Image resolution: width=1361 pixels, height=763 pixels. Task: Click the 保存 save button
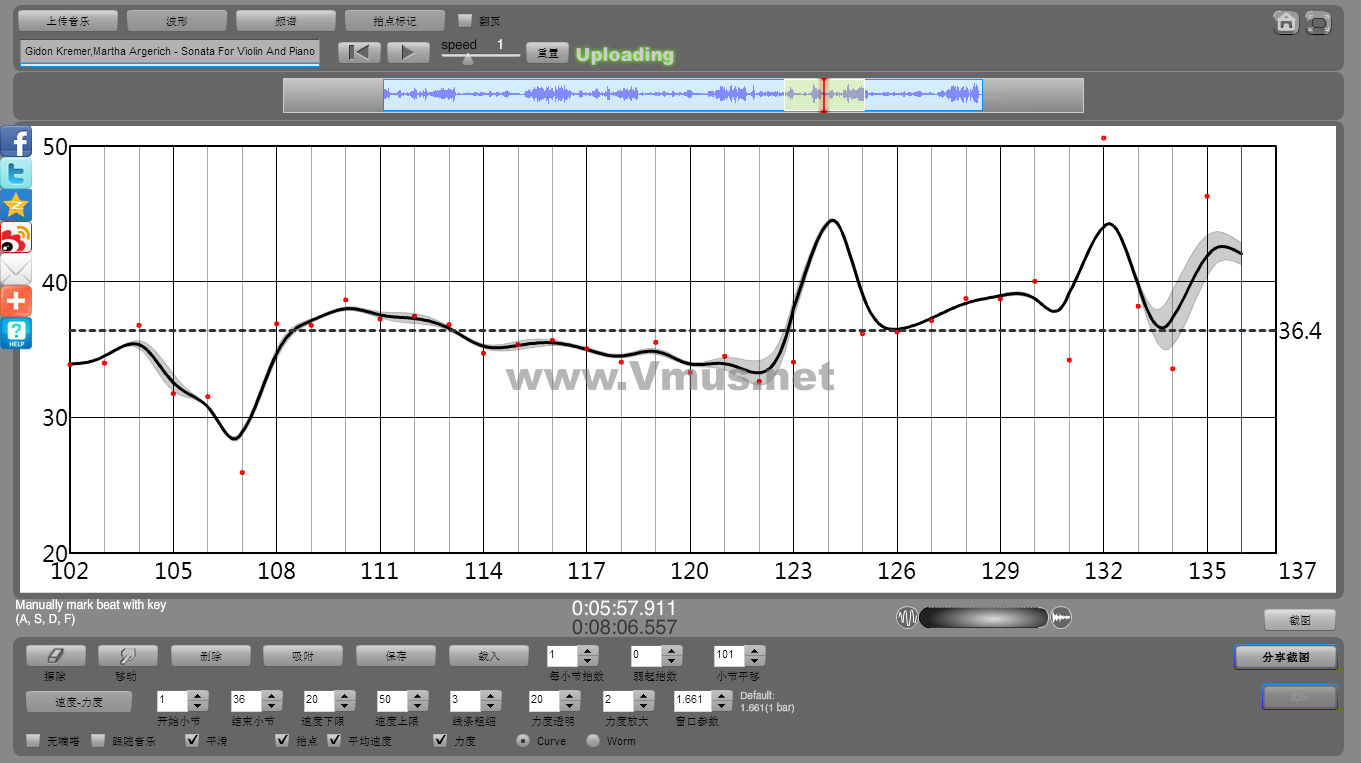(396, 656)
